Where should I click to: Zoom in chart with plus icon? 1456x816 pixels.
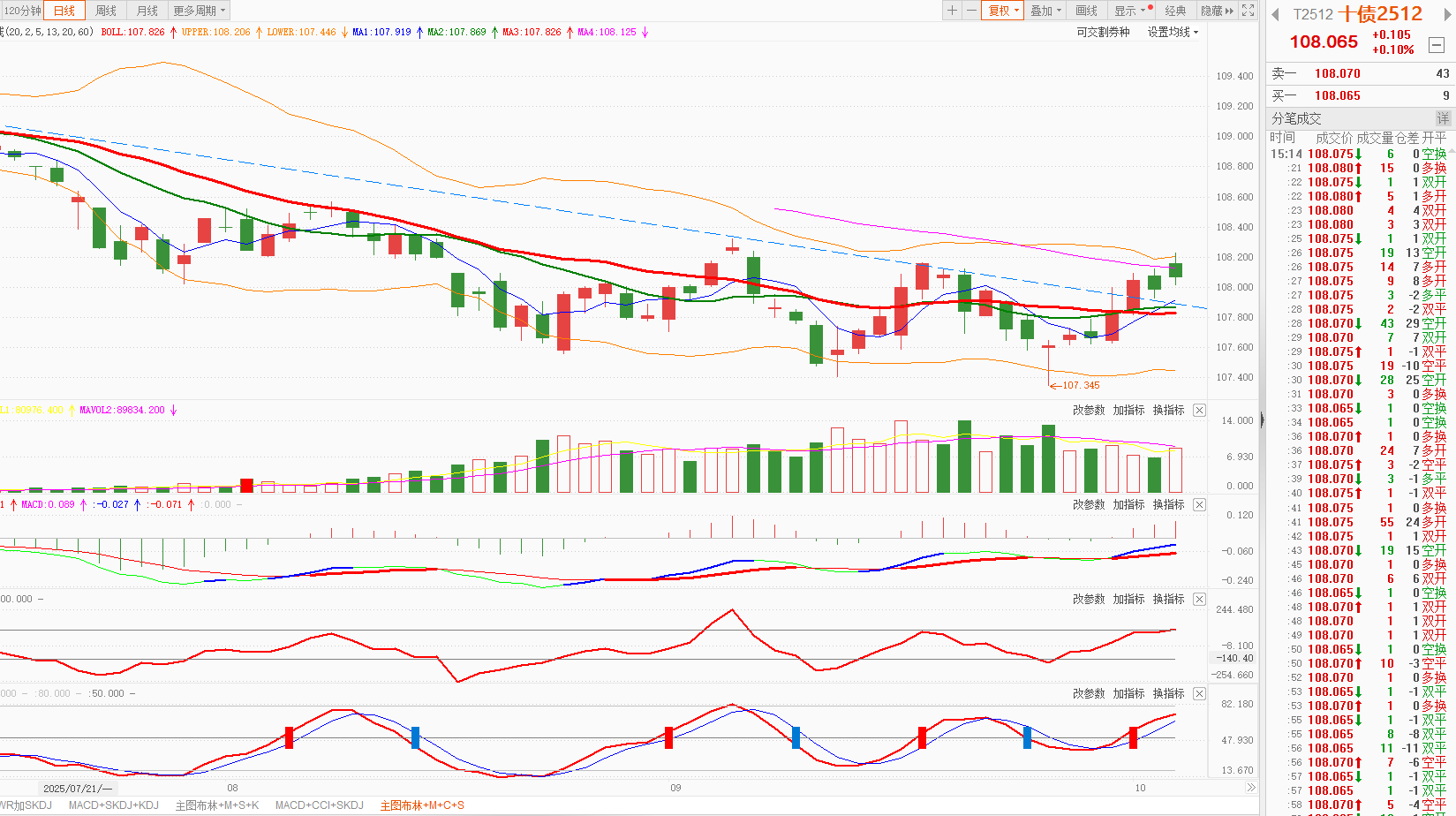[952, 11]
